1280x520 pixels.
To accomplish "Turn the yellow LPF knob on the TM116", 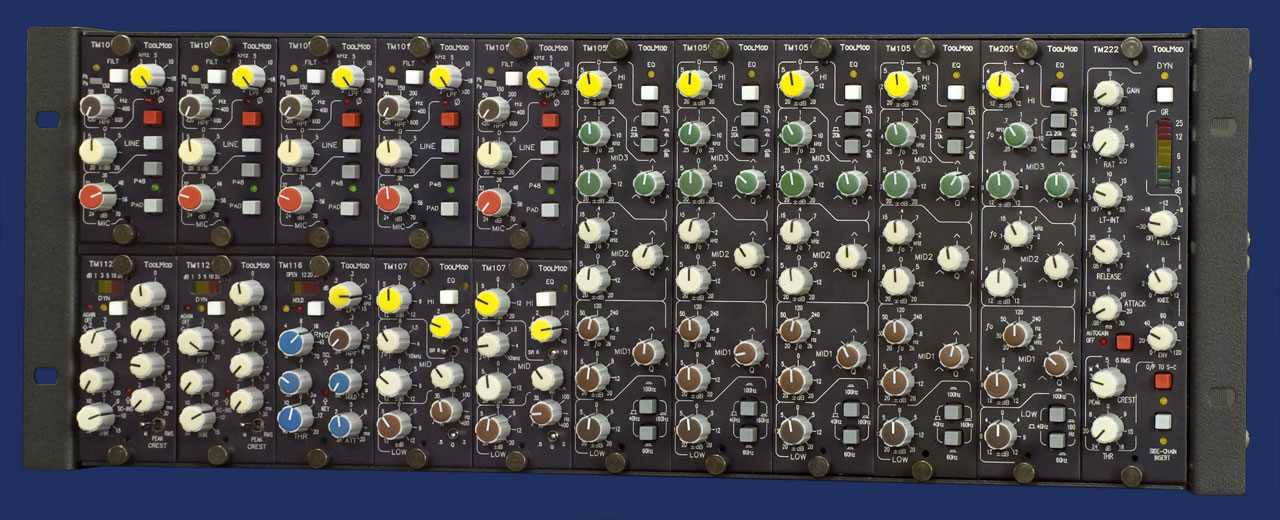I will coord(346,294).
